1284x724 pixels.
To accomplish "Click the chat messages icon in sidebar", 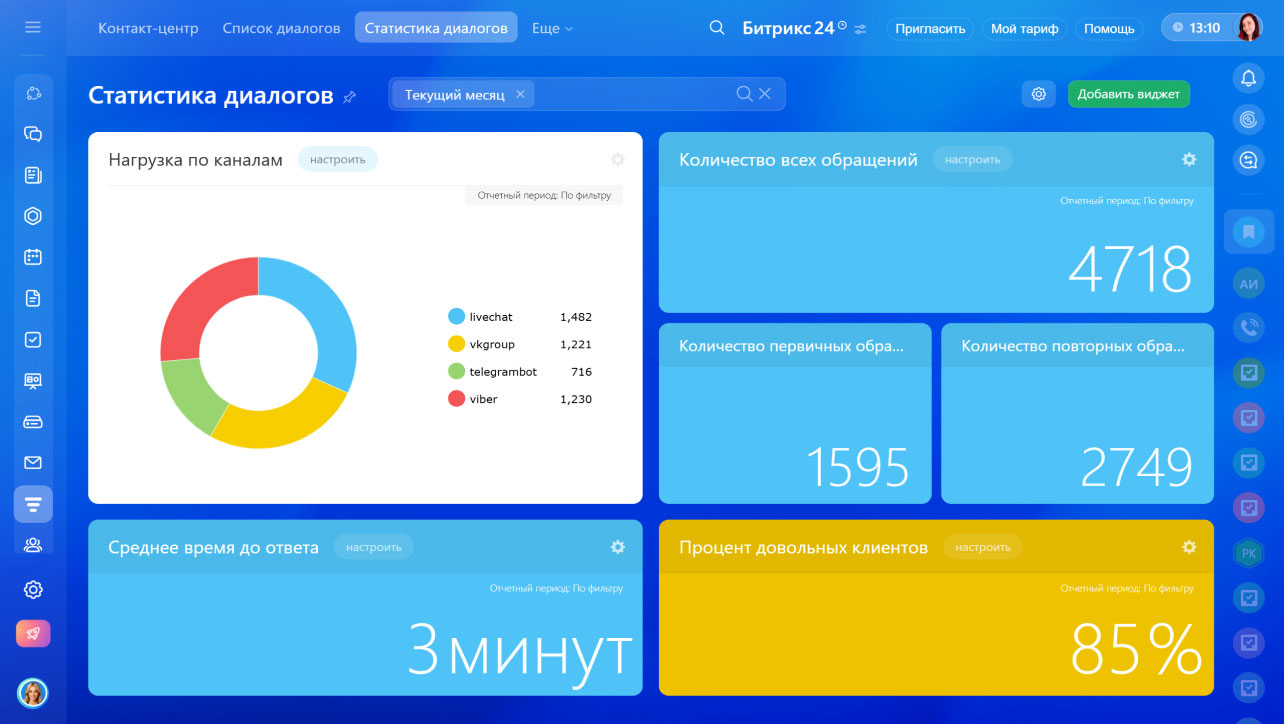I will pos(33,134).
